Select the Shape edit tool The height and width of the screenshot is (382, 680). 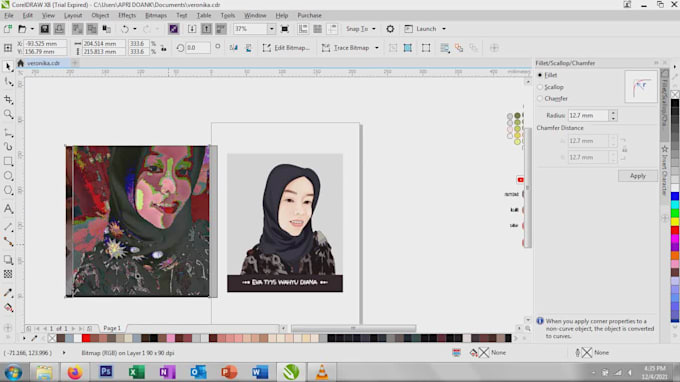pyautogui.click(x=8, y=82)
